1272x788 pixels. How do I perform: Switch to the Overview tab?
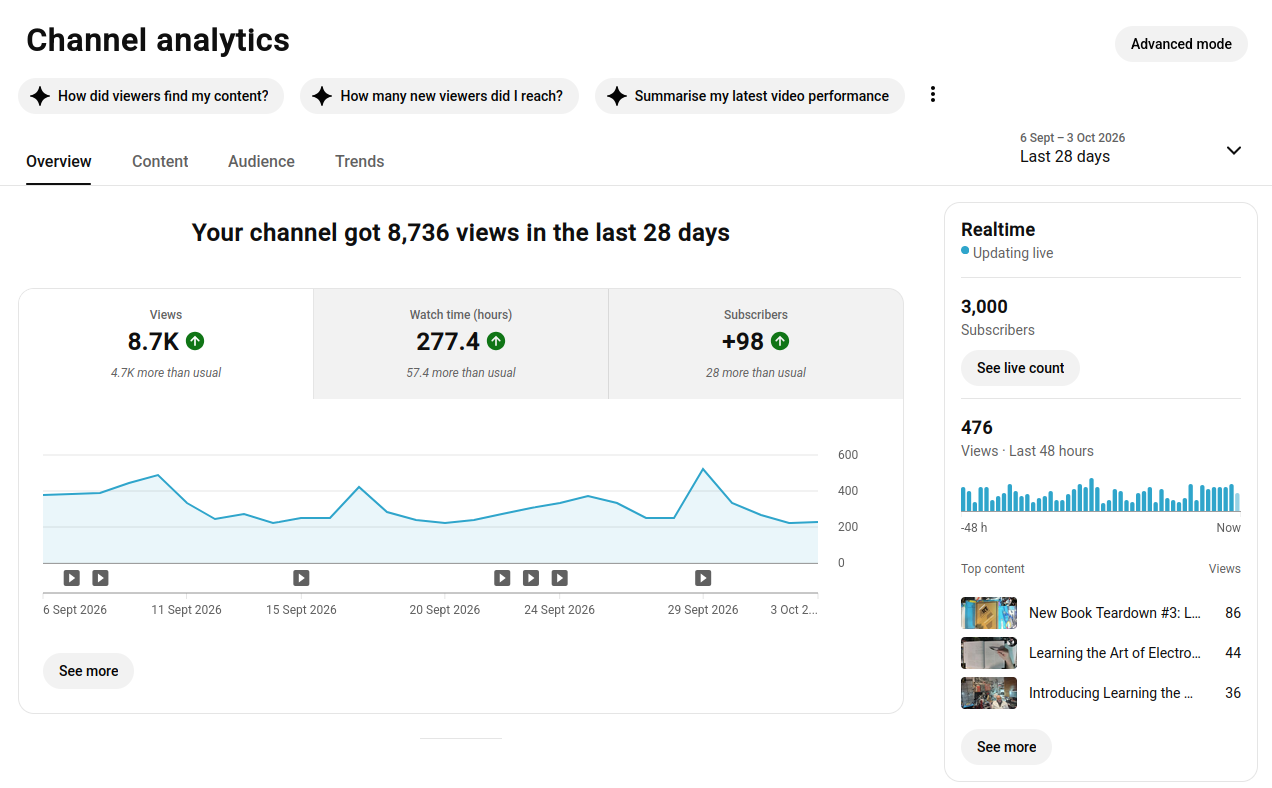point(59,161)
